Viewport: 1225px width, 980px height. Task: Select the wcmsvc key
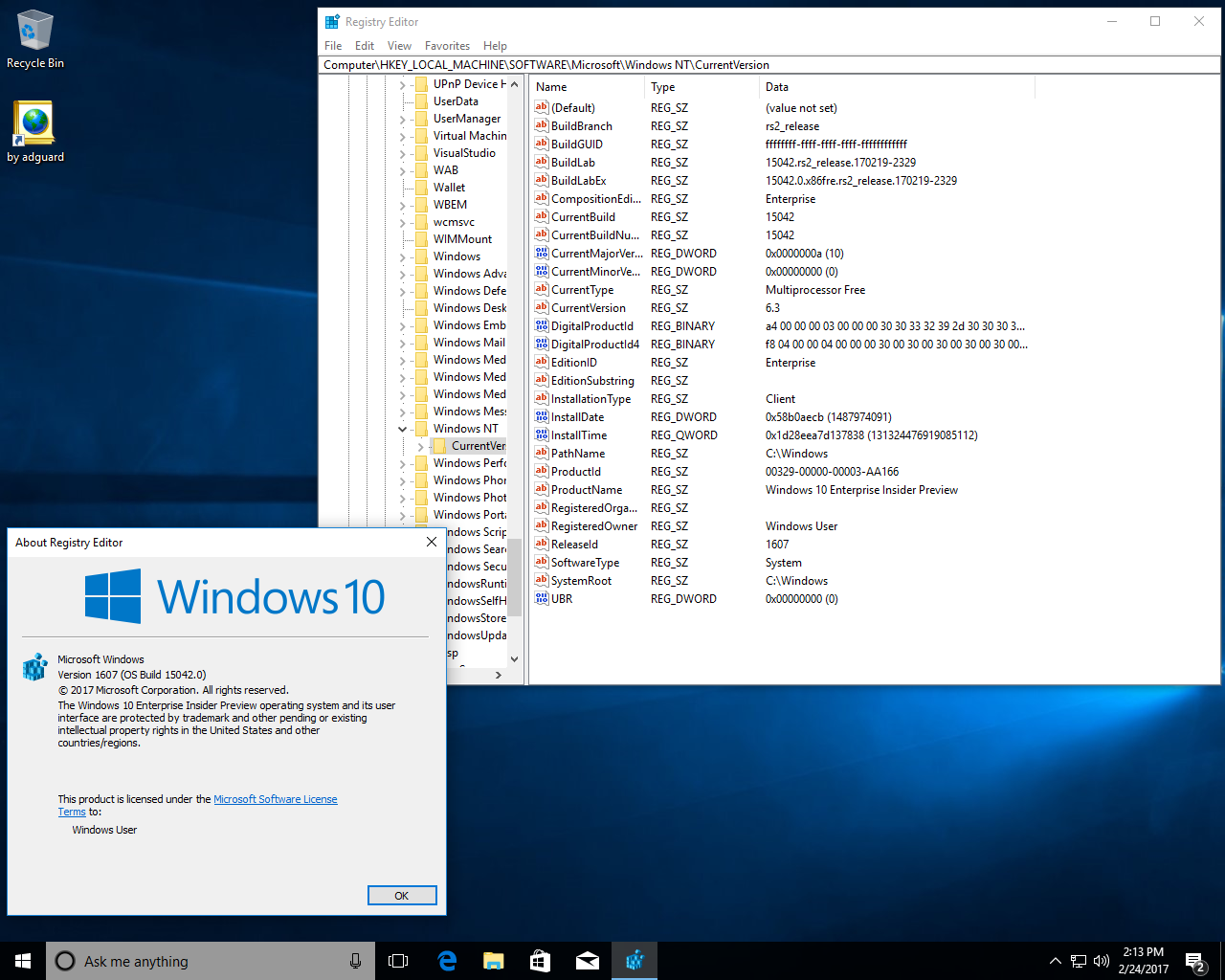pyautogui.click(x=454, y=222)
